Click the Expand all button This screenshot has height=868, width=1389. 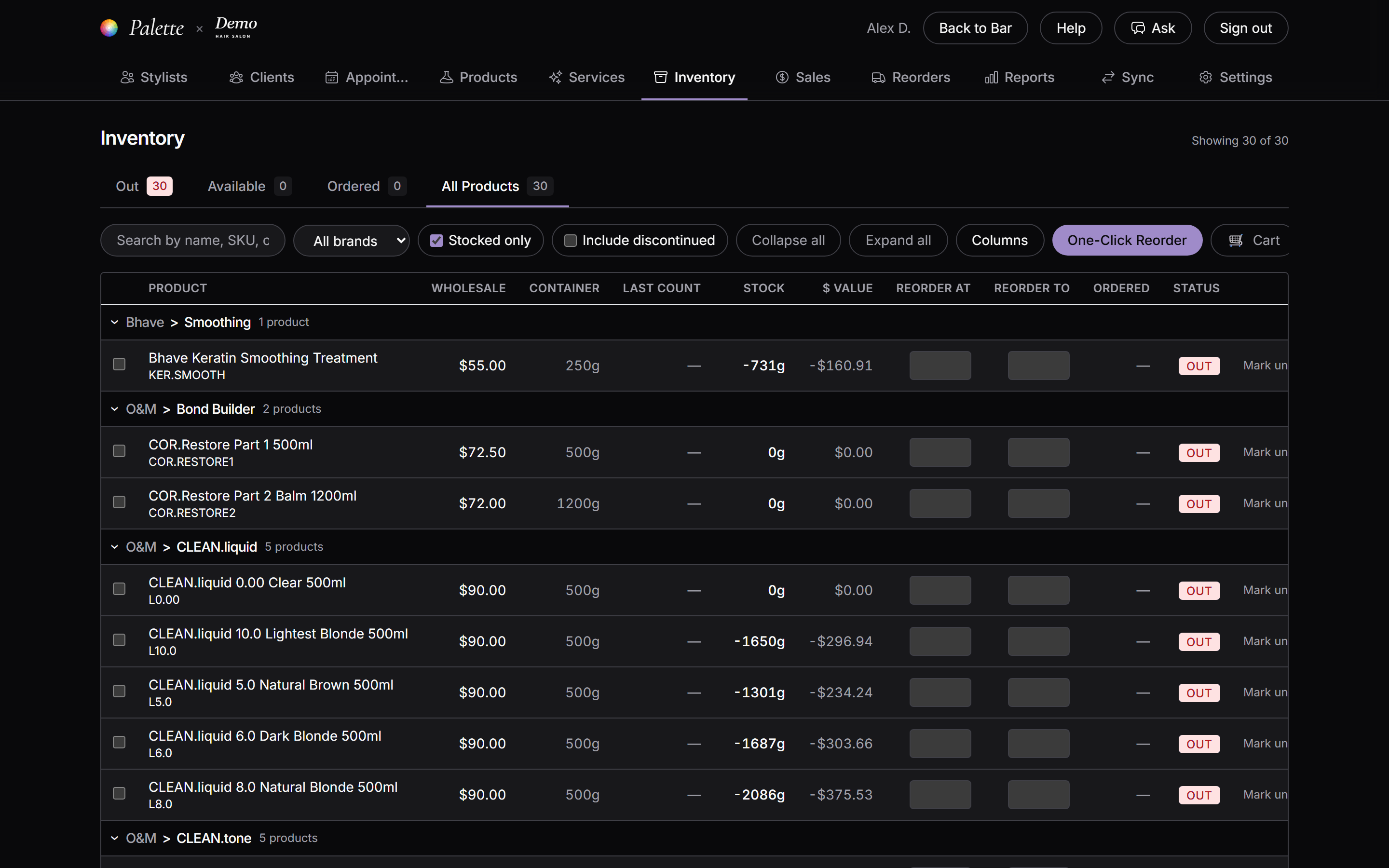point(898,241)
